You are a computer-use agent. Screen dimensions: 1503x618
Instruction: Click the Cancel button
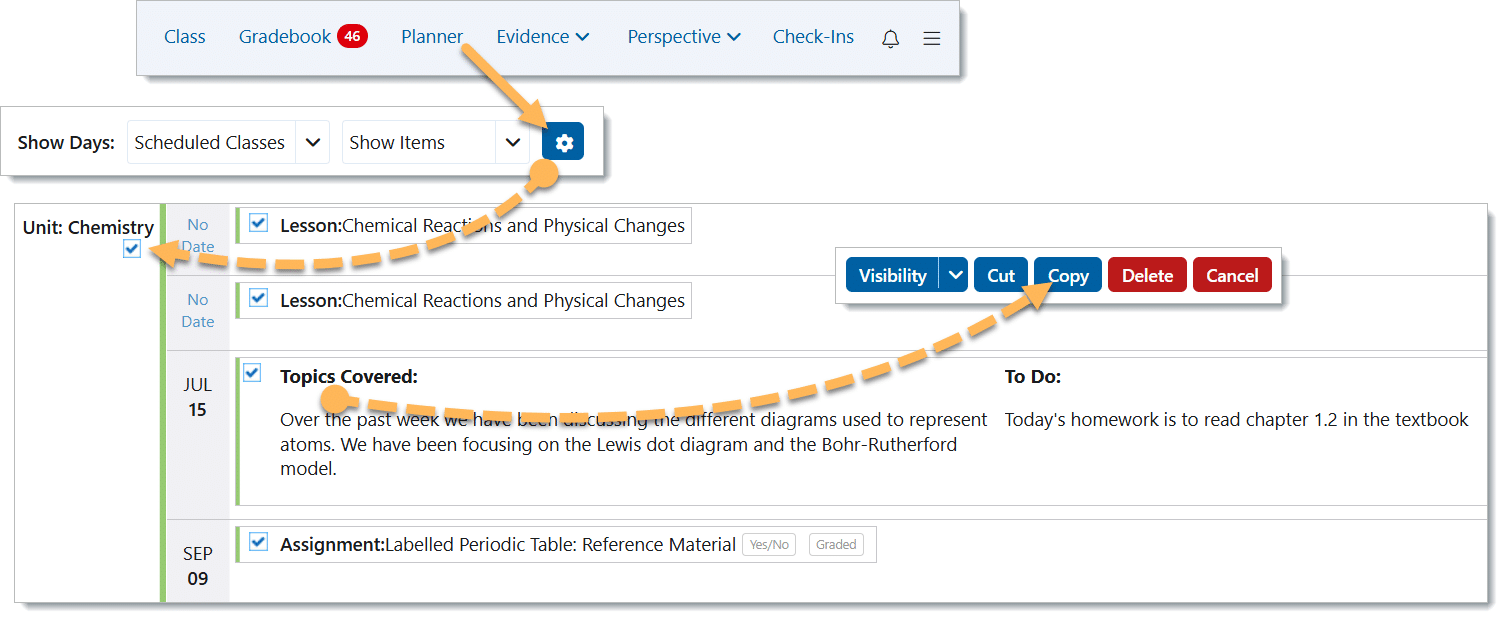tap(1231, 275)
